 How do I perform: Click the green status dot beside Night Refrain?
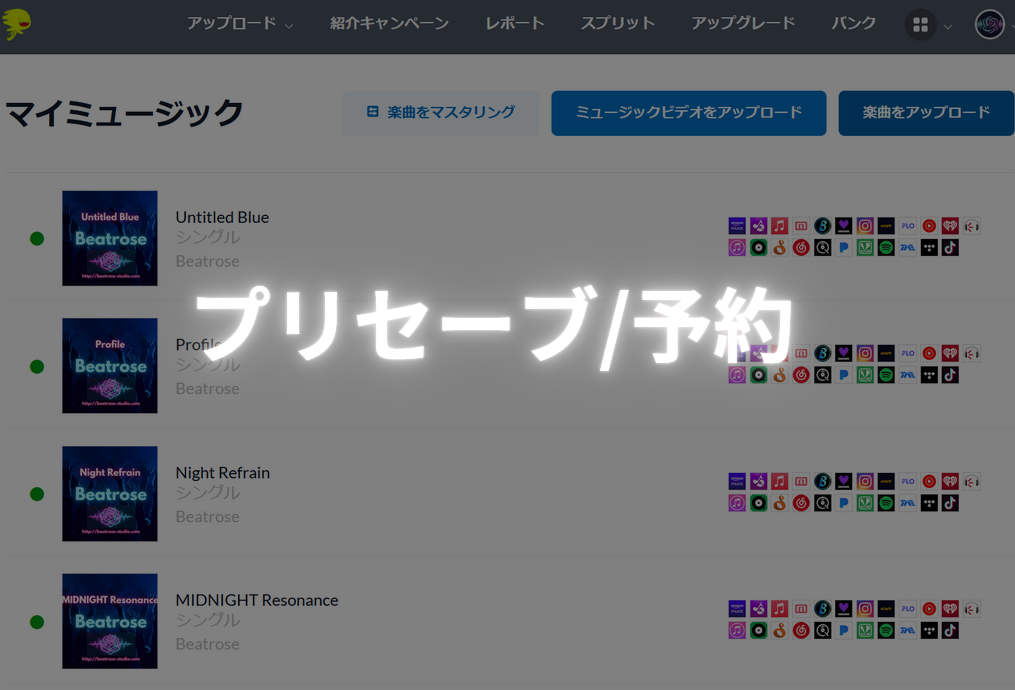37,494
